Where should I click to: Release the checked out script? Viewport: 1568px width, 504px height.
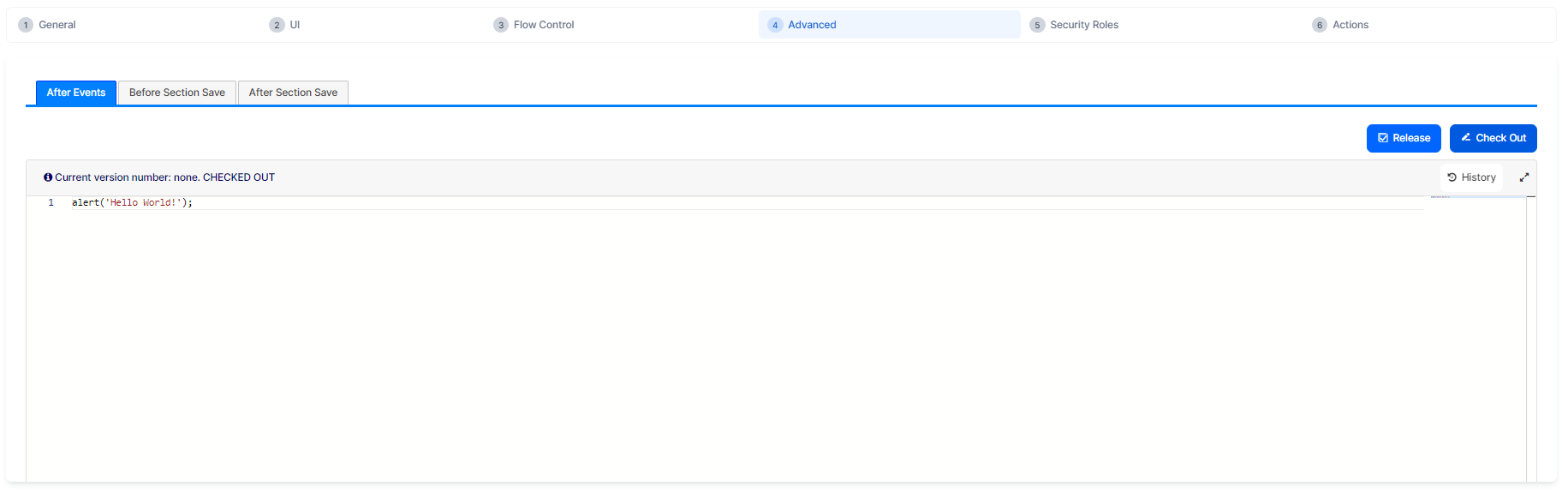coord(1403,138)
